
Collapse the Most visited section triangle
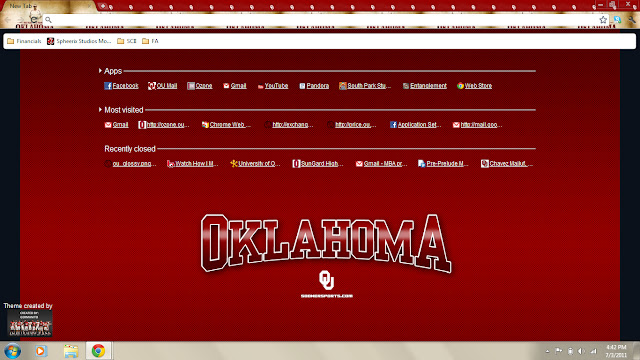pyautogui.click(x=100, y=109)
